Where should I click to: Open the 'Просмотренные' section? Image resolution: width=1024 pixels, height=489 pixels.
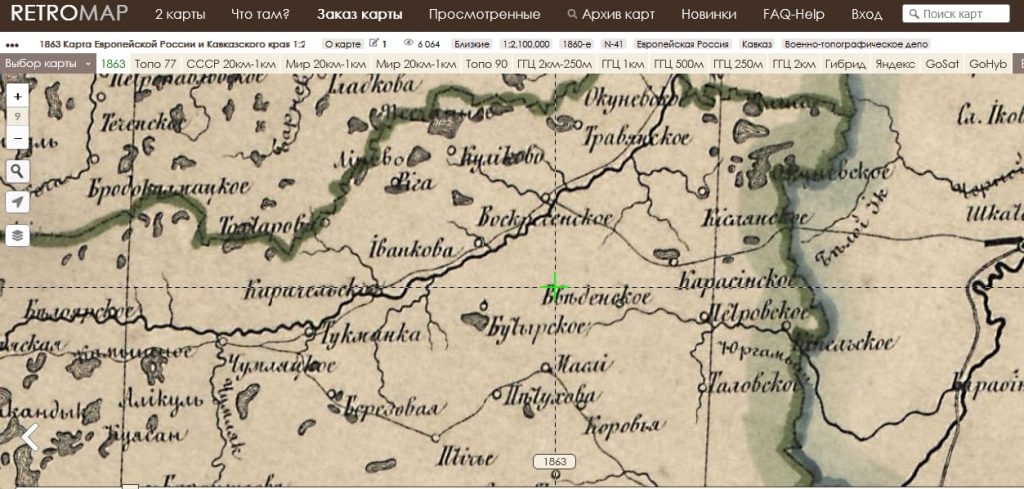click(485, 14)
